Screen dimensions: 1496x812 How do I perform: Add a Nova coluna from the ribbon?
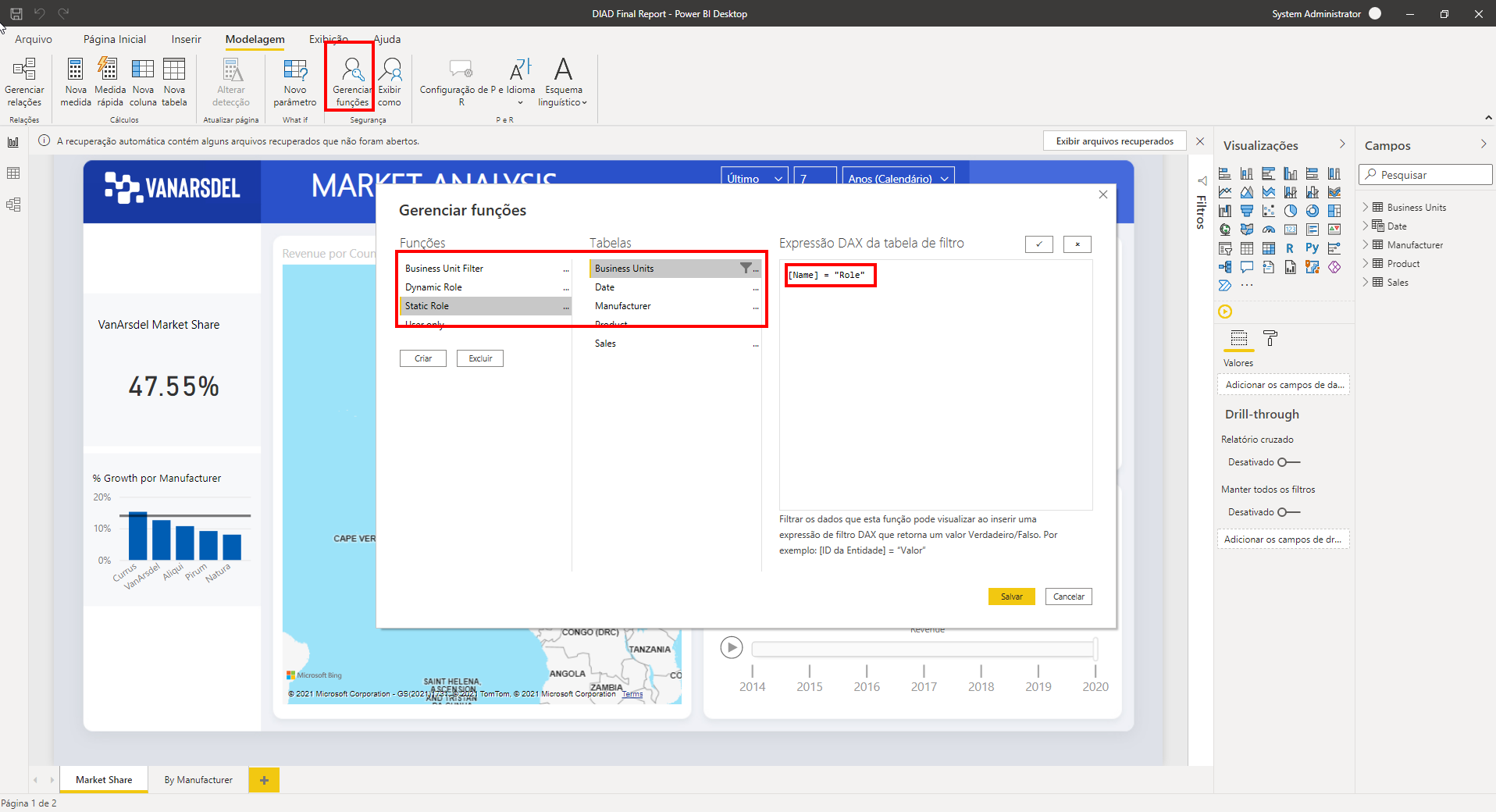(143, 82)
